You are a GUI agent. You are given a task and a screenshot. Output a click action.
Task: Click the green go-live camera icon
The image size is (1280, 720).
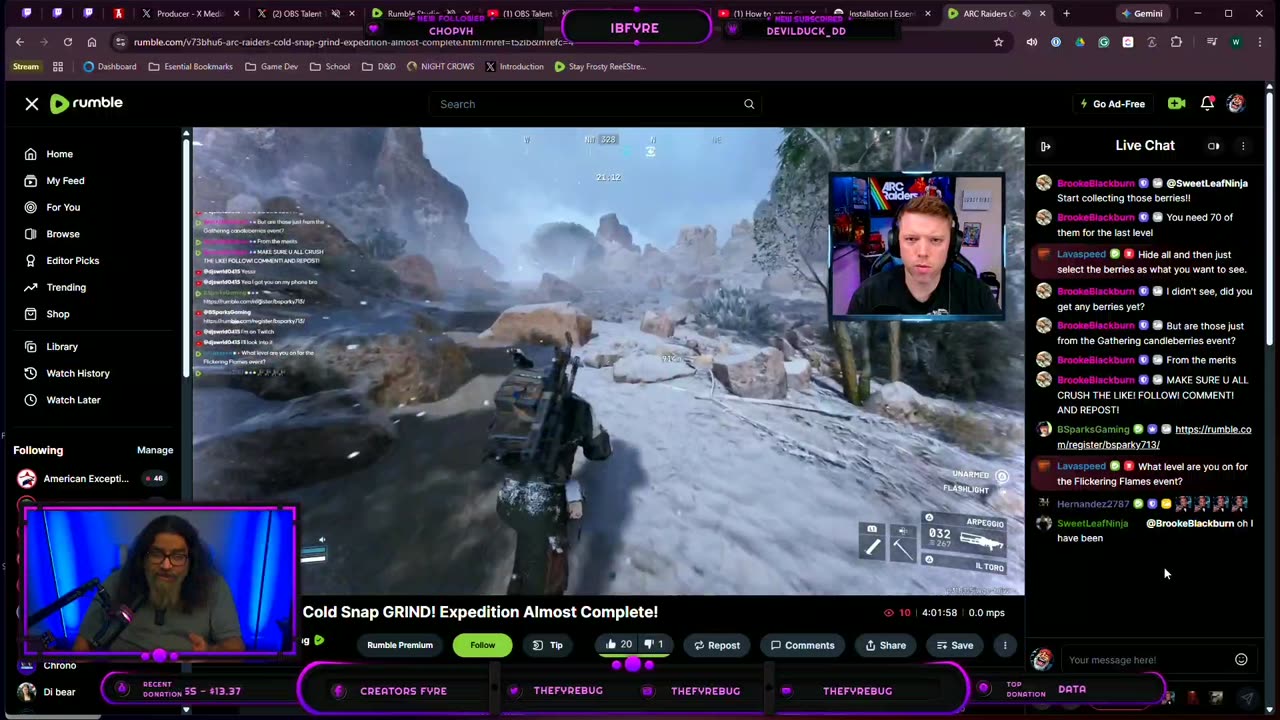tap(1176, 103)
